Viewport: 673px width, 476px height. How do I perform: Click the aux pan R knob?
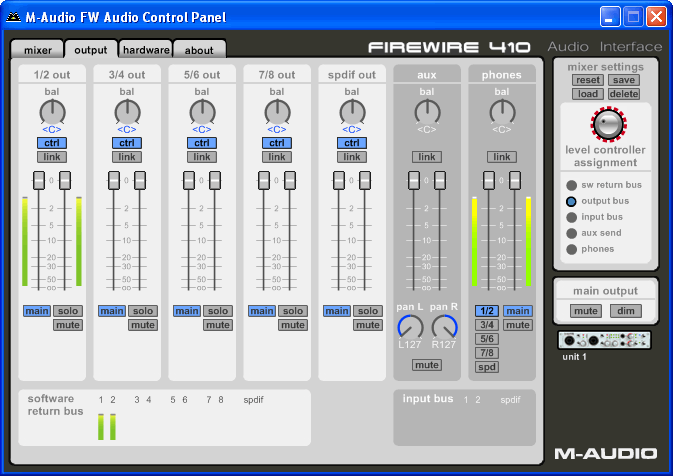[444, 327]
